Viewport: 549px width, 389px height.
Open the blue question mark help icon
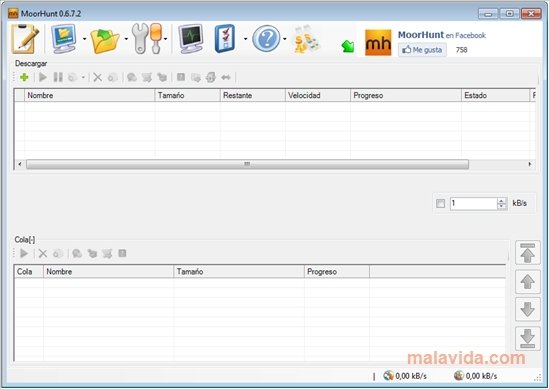[266, 39]
